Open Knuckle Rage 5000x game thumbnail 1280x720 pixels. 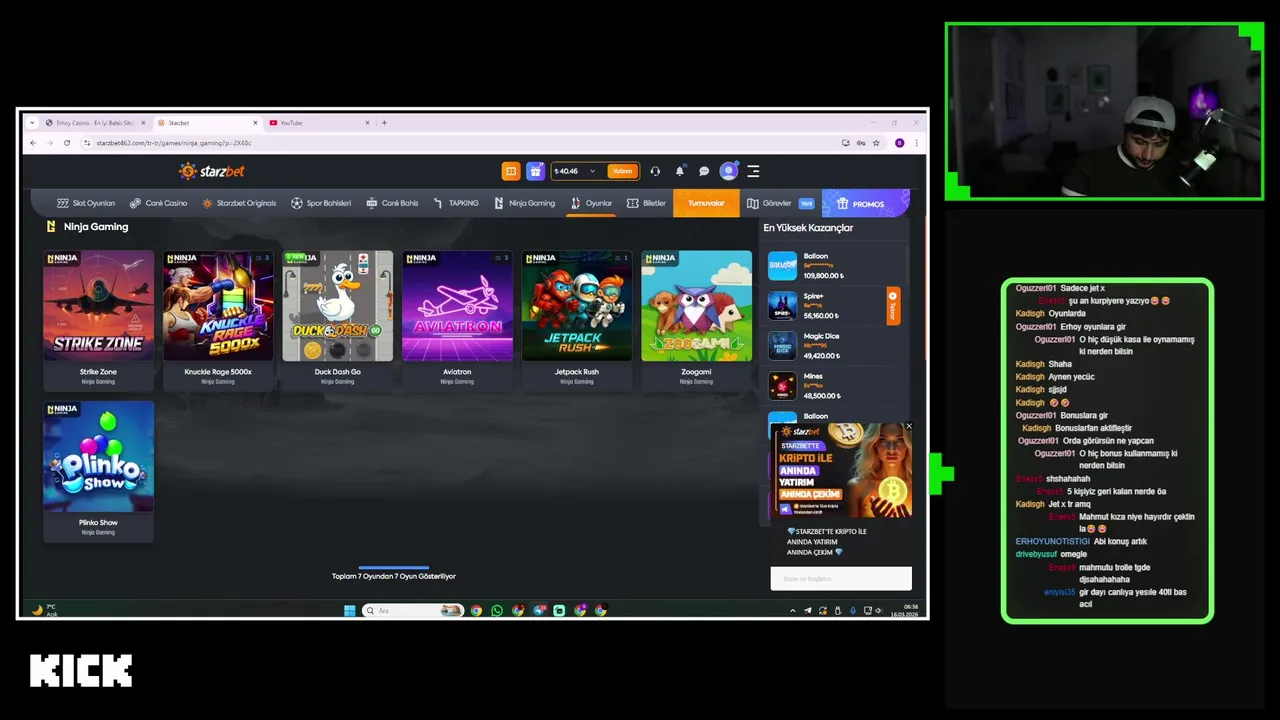pos(218,306)
